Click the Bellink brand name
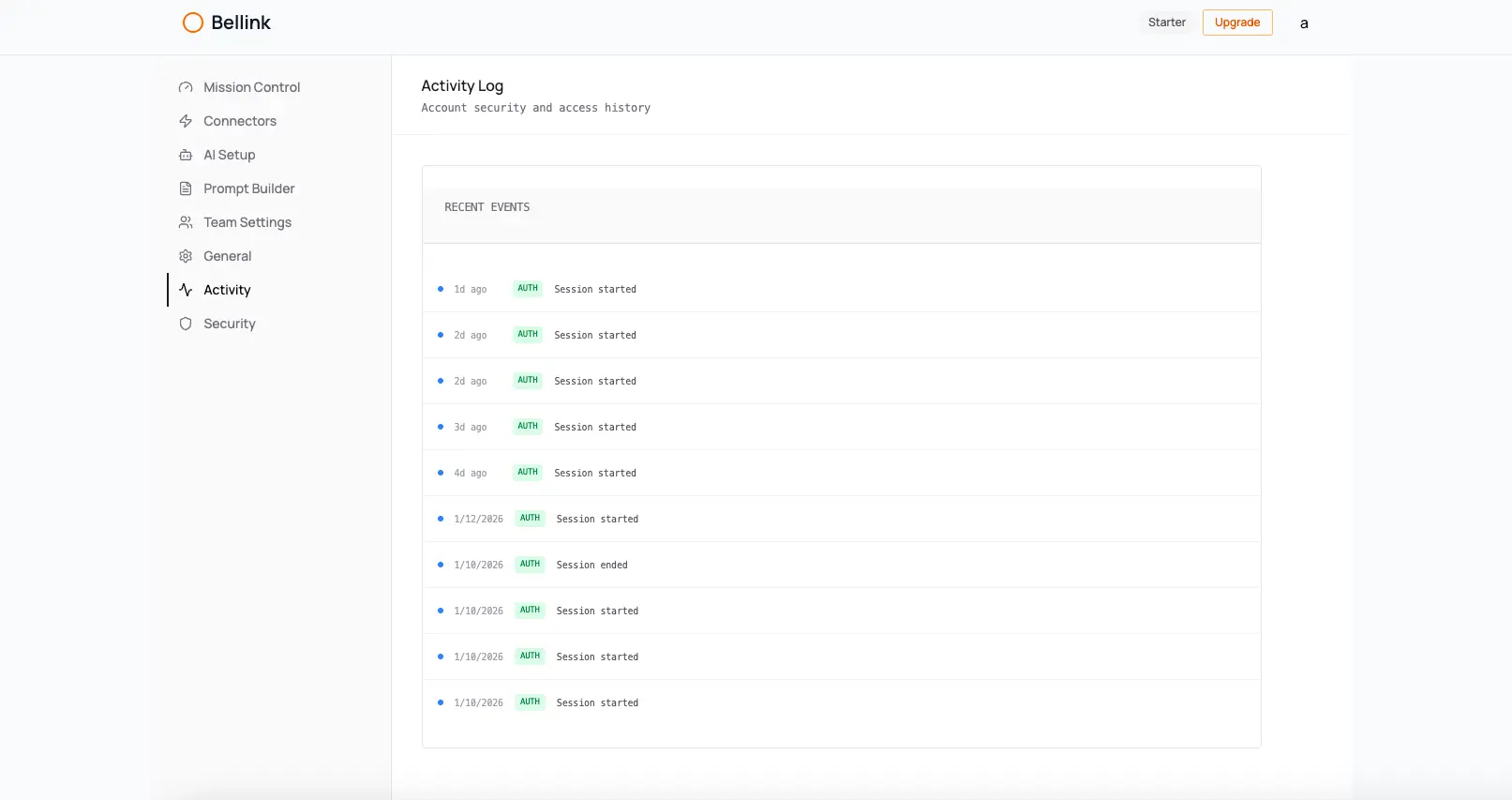 pyautogui.click(x=241, y=23)
